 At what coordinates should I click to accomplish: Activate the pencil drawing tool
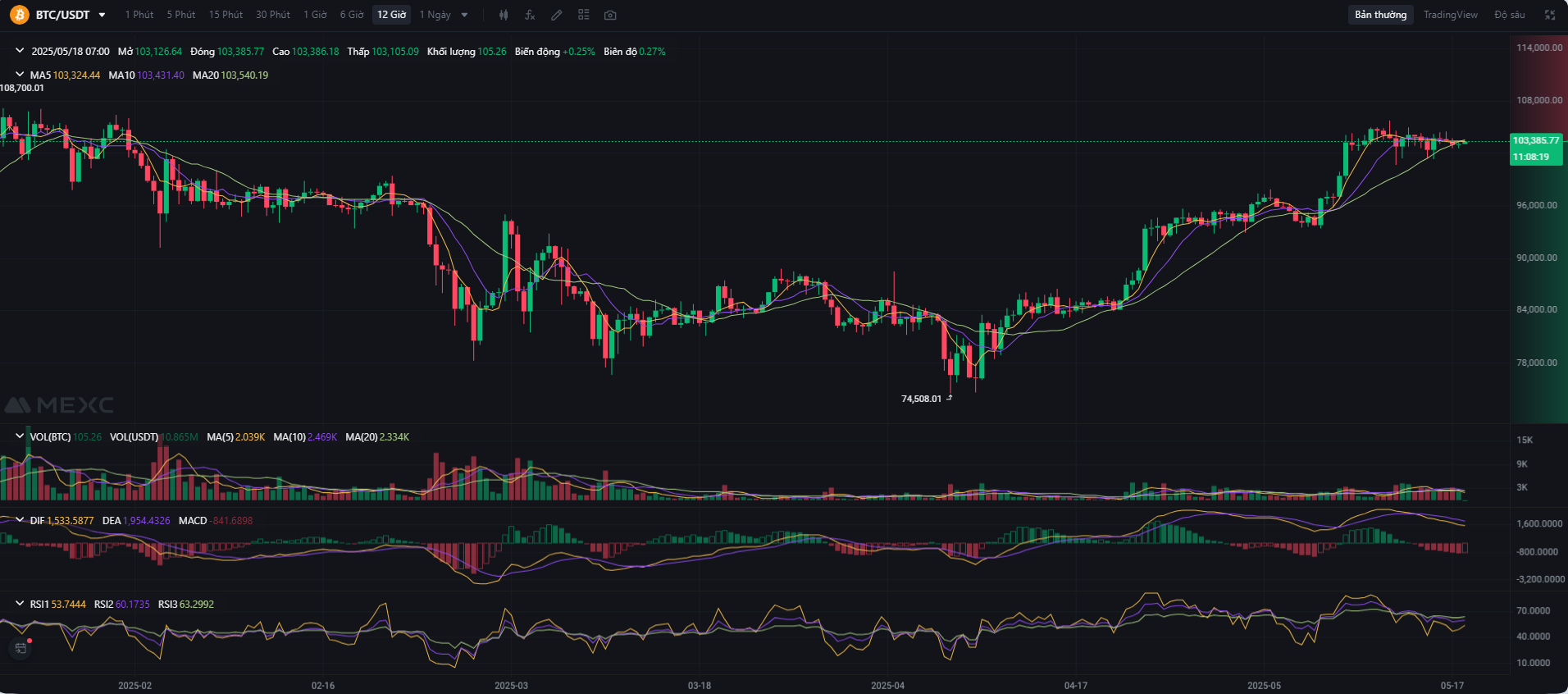pos(557,15)
